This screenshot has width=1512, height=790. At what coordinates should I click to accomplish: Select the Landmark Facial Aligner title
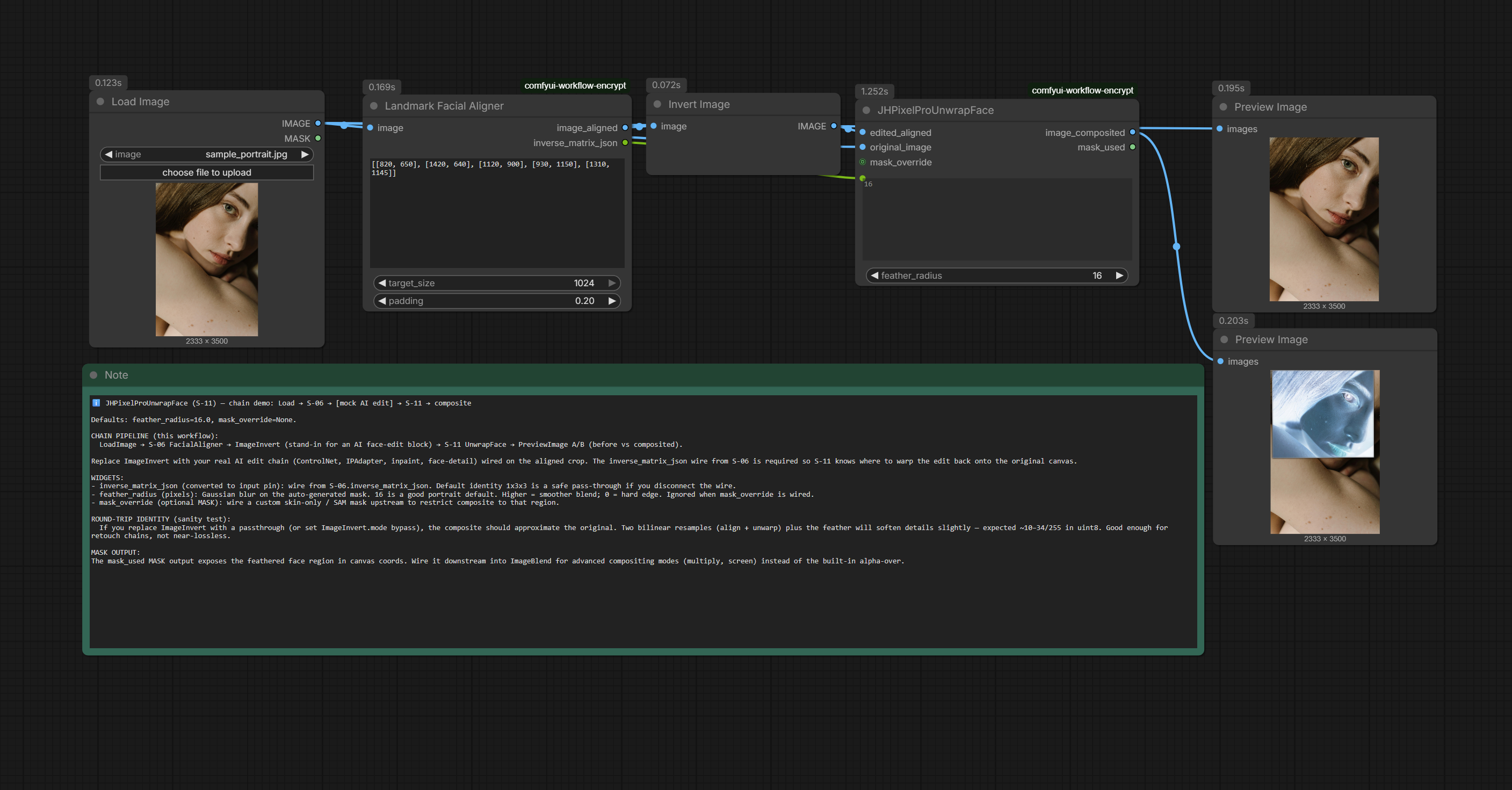(444, 106)
